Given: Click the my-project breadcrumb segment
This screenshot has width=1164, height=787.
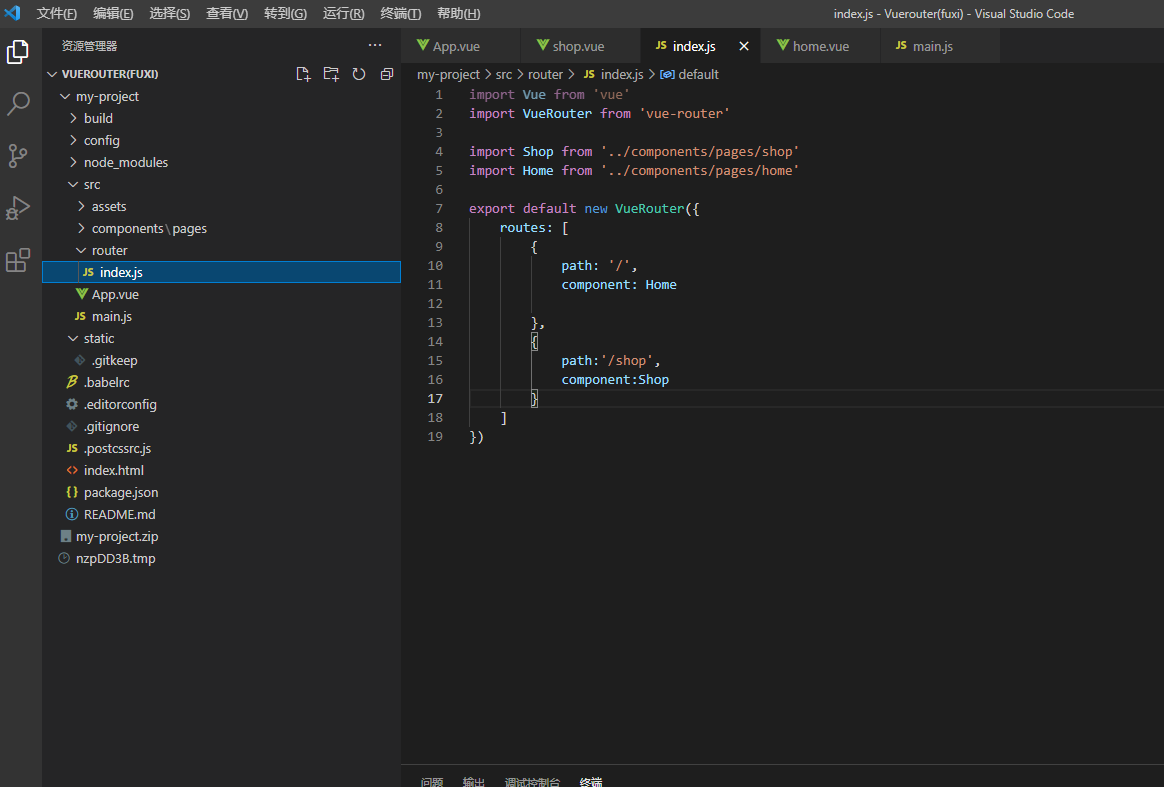Looking at the screenshot, I should coord(448,74).
